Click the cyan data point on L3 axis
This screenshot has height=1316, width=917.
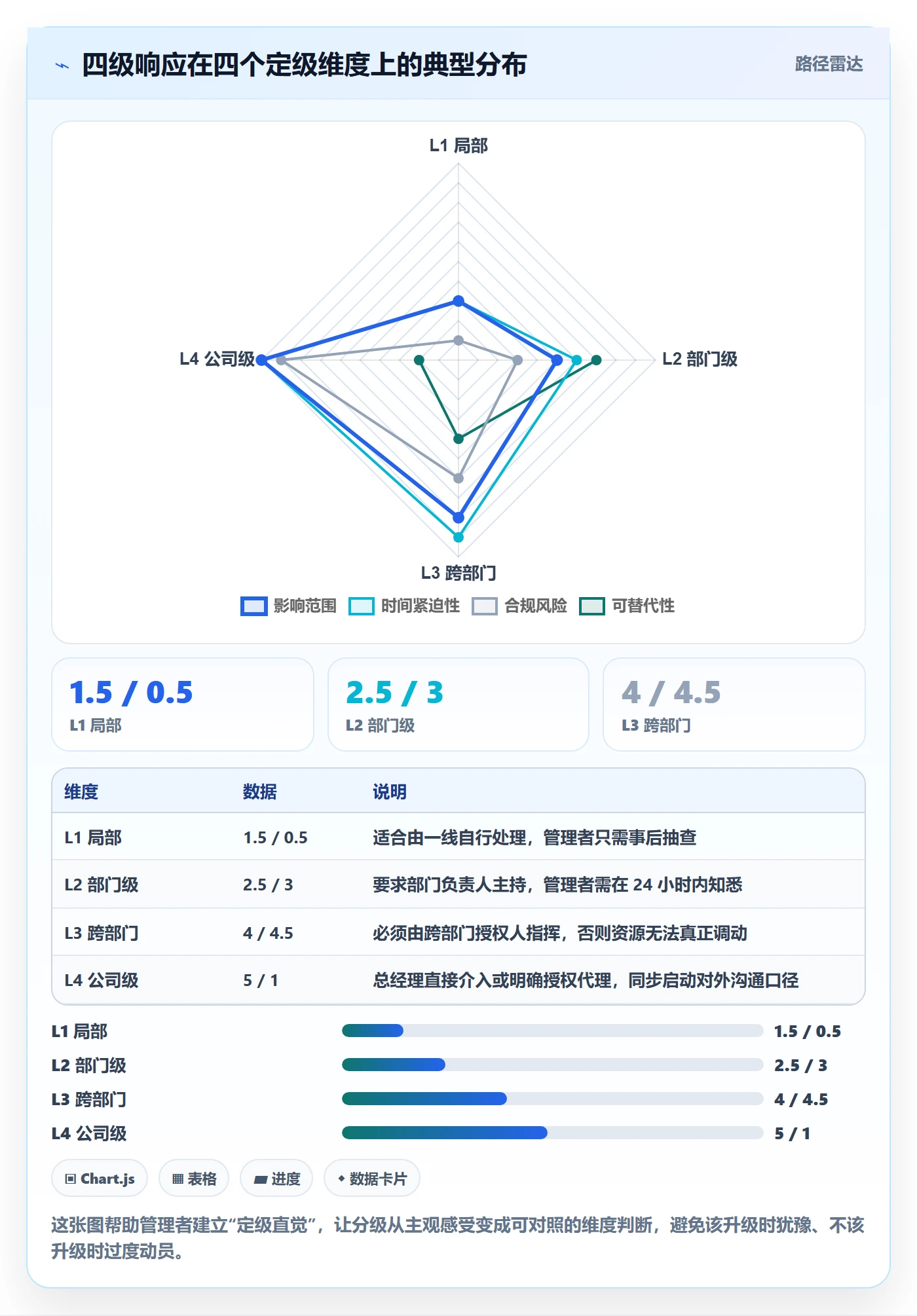point(458,538)
